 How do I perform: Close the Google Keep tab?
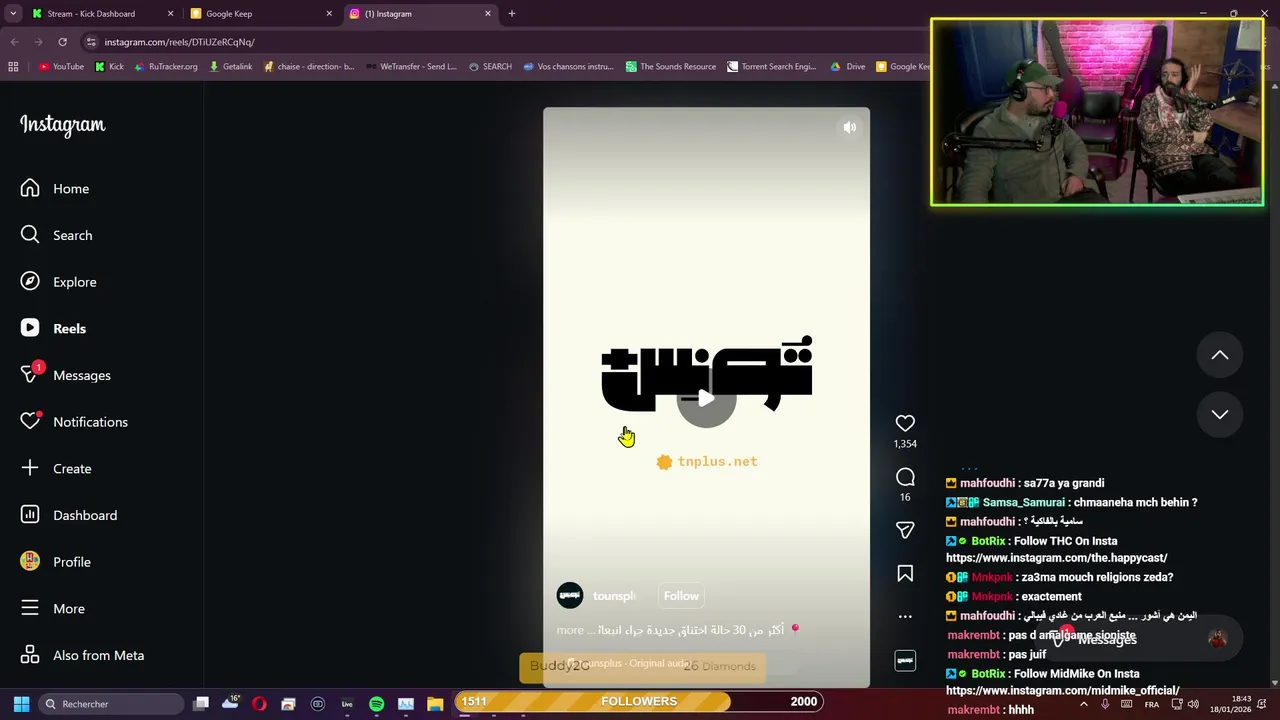click(329, 14)
